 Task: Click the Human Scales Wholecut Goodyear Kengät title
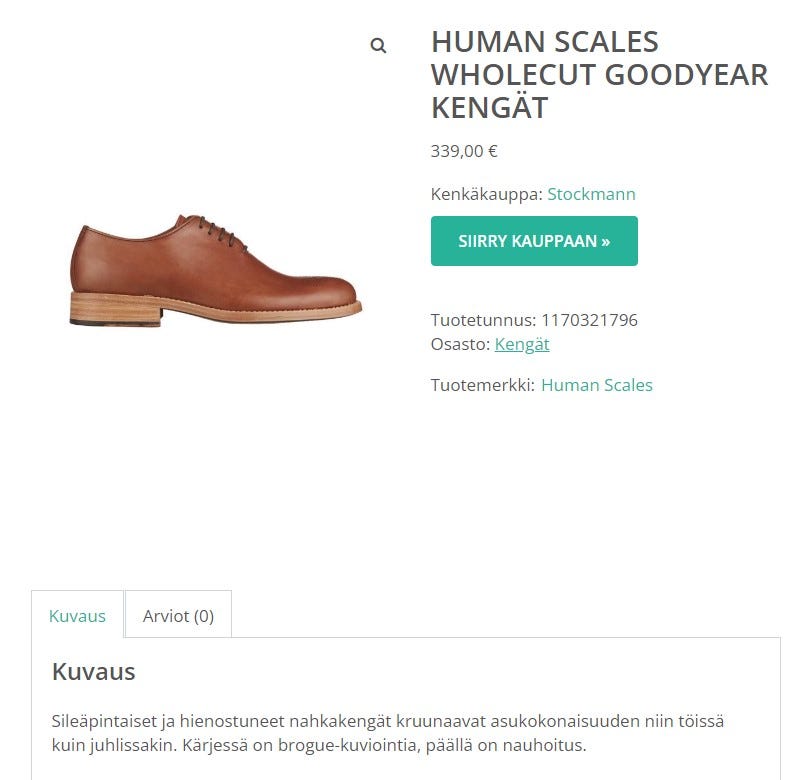[598, 74]
